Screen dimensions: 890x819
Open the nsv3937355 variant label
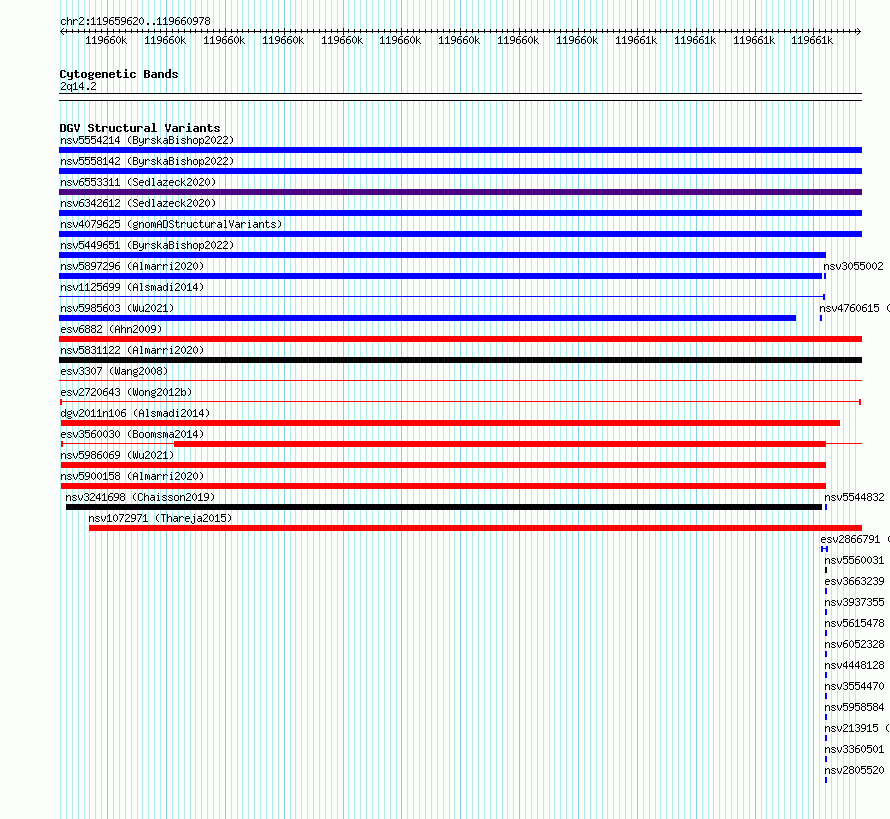click(x=854, y=602)
